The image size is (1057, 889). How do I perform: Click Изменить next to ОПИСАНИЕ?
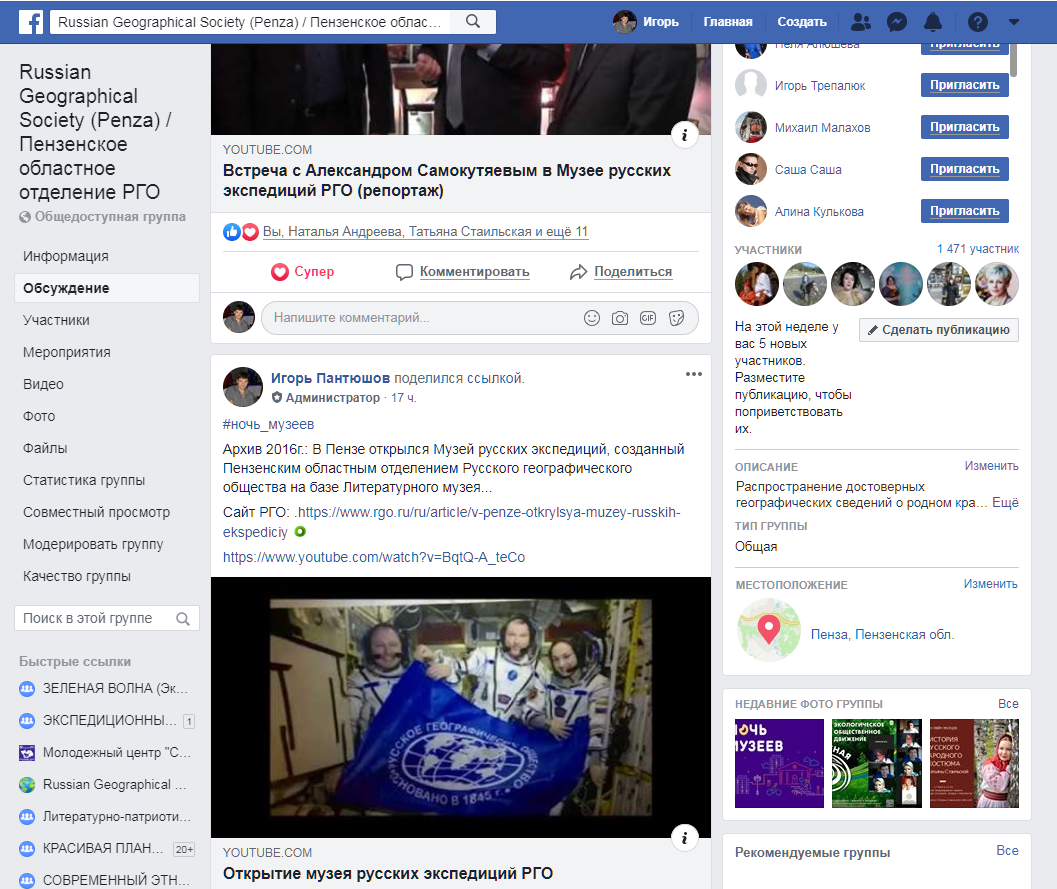tap(991, 466)
